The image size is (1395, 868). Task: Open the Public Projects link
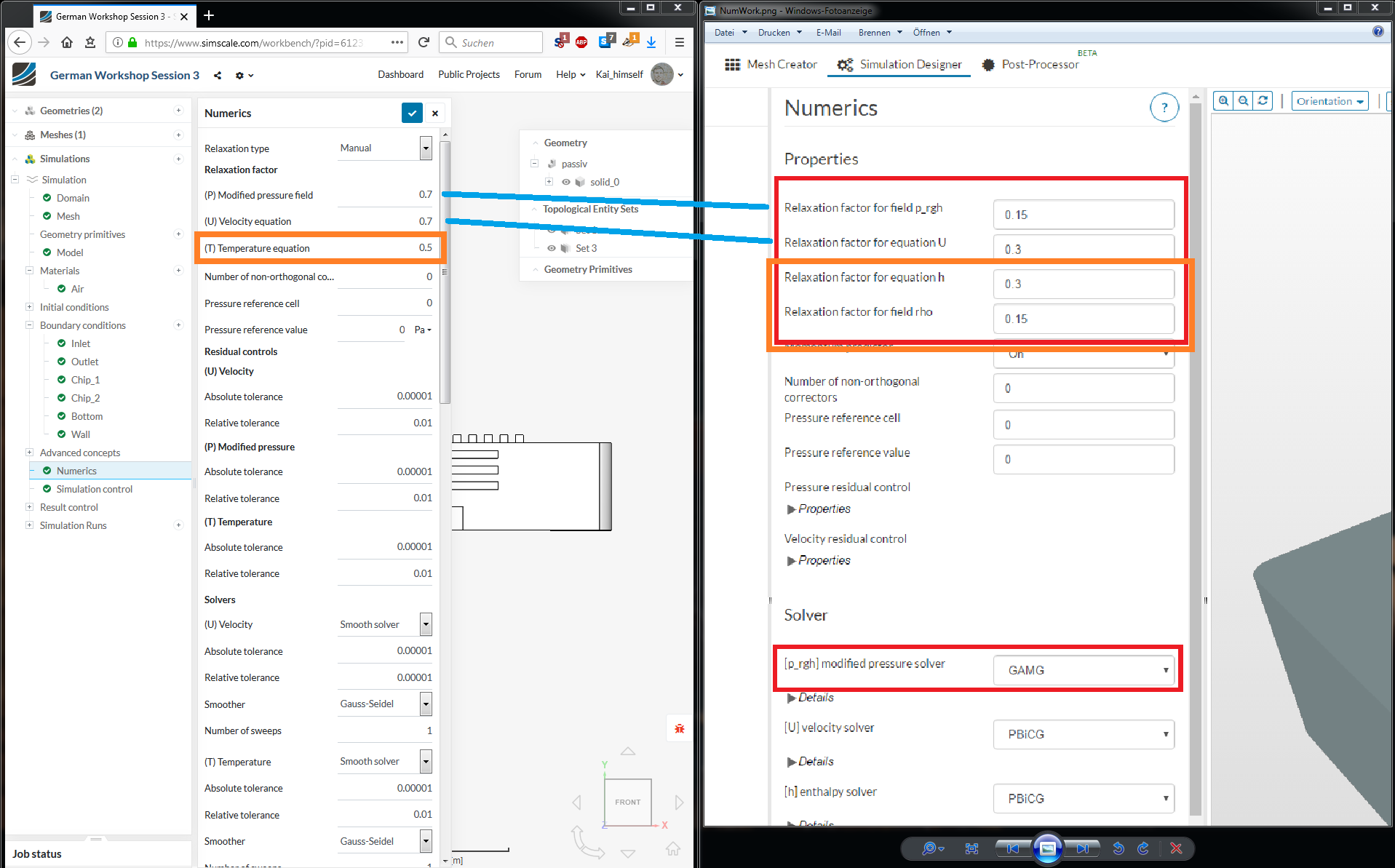coord(469,74)
